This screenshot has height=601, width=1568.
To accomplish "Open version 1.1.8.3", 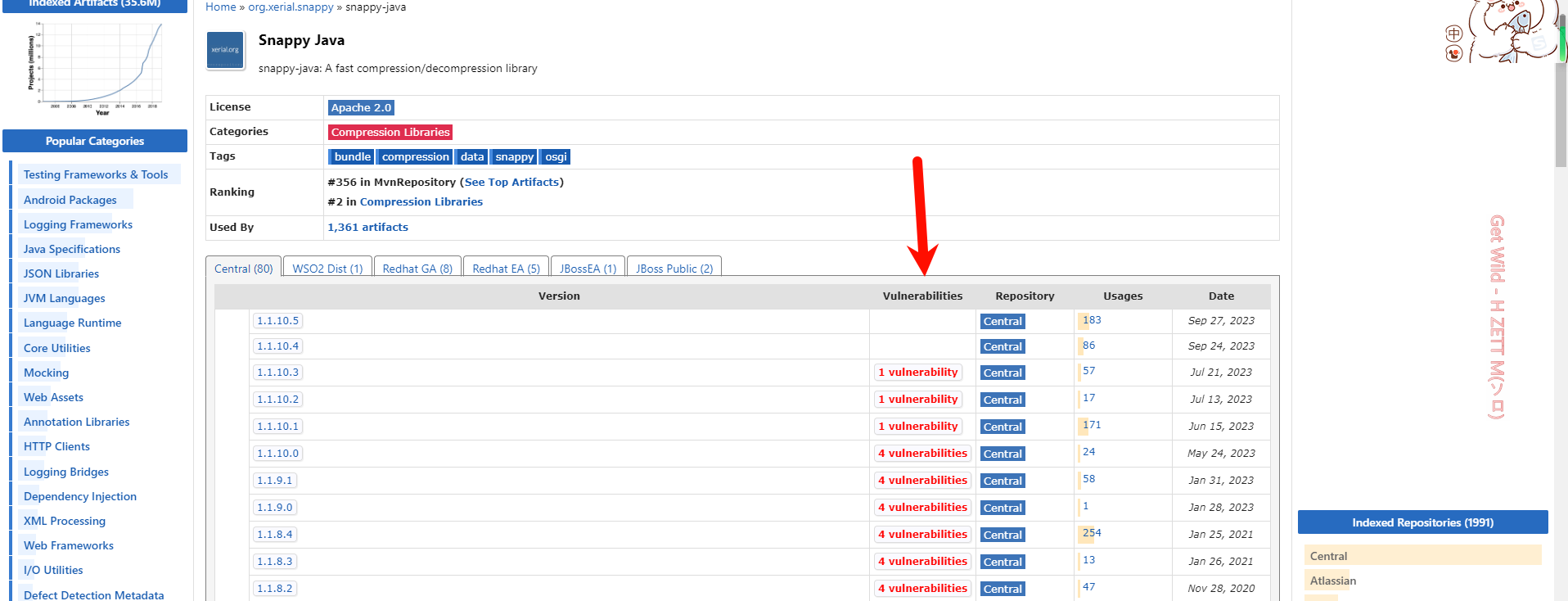I will click(x=274, y=561).
